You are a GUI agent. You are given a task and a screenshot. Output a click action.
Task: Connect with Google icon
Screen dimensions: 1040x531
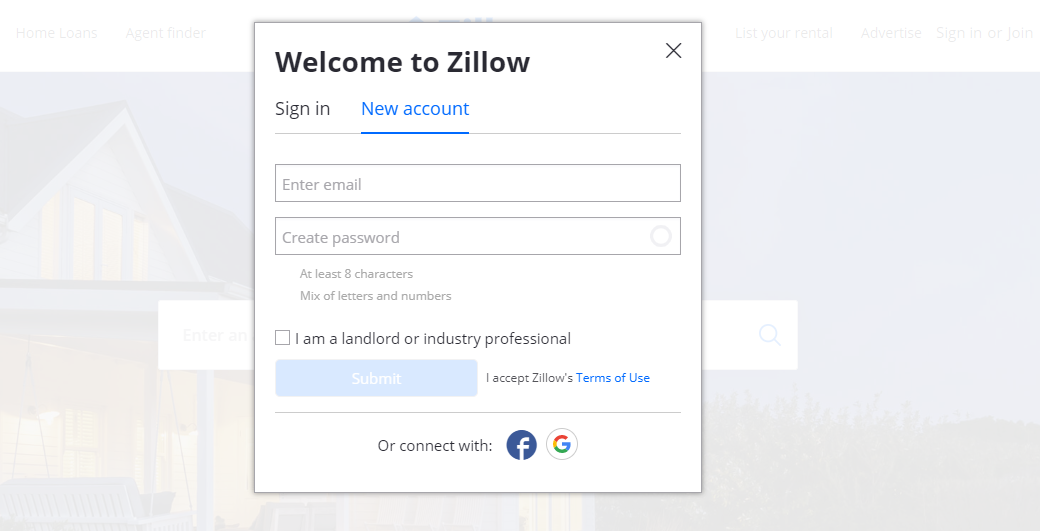point(562,444)
